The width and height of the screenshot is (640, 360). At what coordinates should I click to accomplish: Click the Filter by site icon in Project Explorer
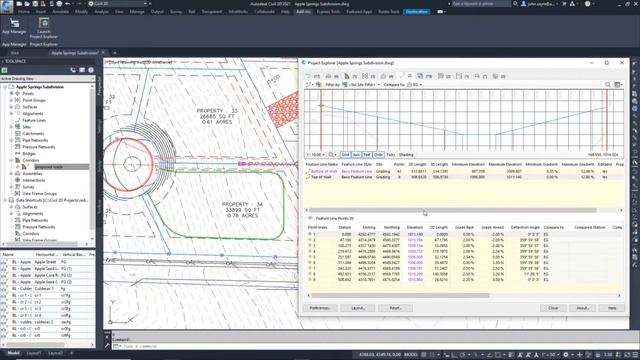(x=345, y=84)
